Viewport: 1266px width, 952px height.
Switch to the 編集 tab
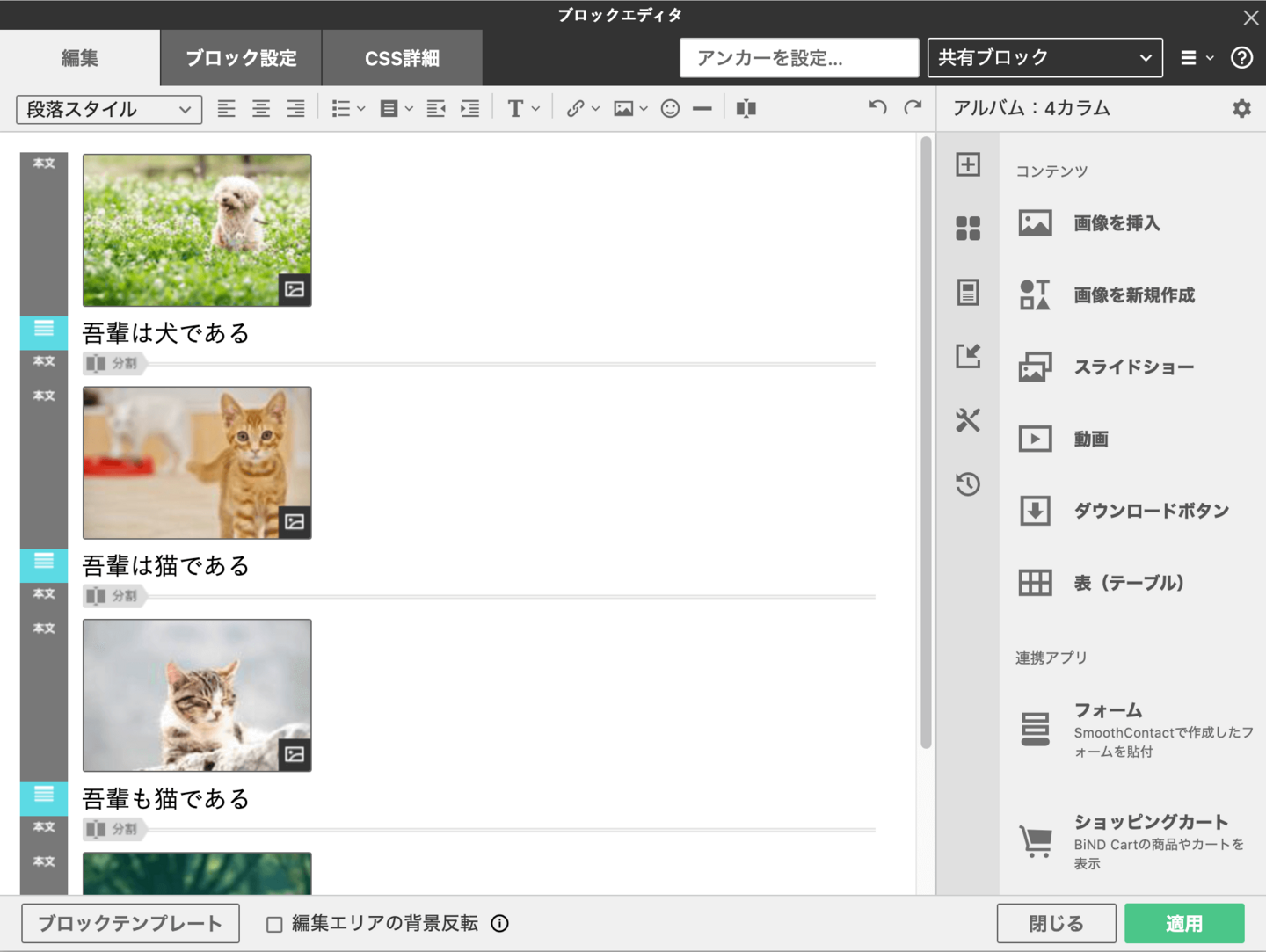coord(80,58)
